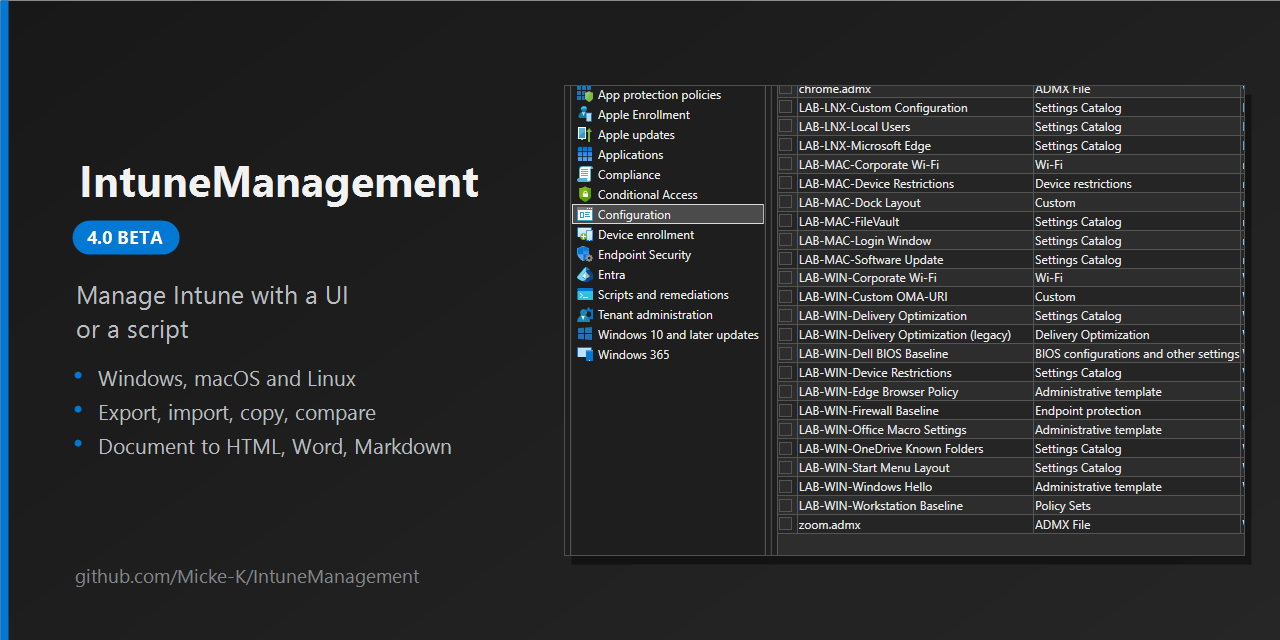The image size is (1280, 640).
Task: Select ADMX File type cell for zoom.admx
Action: [1137, 525]
